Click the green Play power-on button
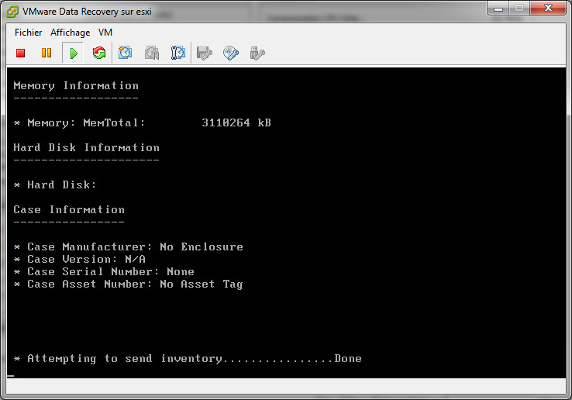This screenshot has height=400, width=572. point(73,53)
